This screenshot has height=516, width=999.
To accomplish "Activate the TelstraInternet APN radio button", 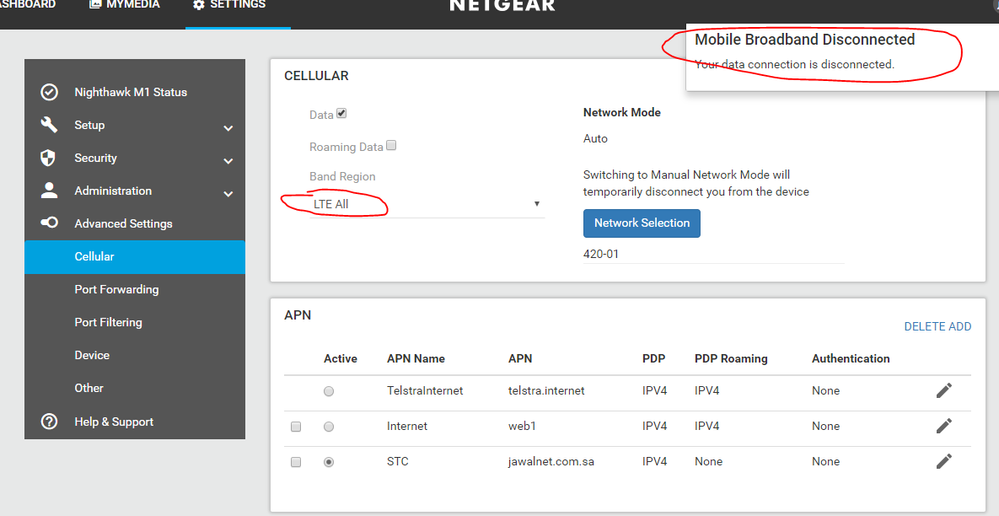I will [x=329, y=391].
